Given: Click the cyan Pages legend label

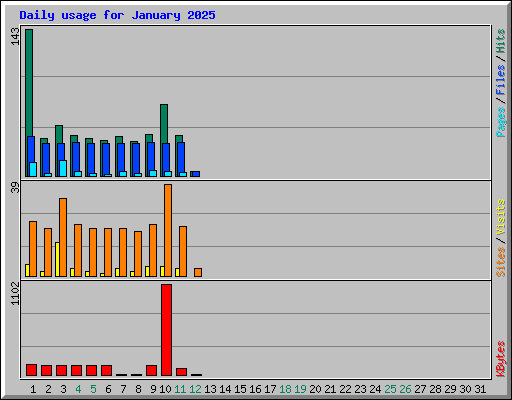Looking at the screenshot, I should tap(501, 122).
